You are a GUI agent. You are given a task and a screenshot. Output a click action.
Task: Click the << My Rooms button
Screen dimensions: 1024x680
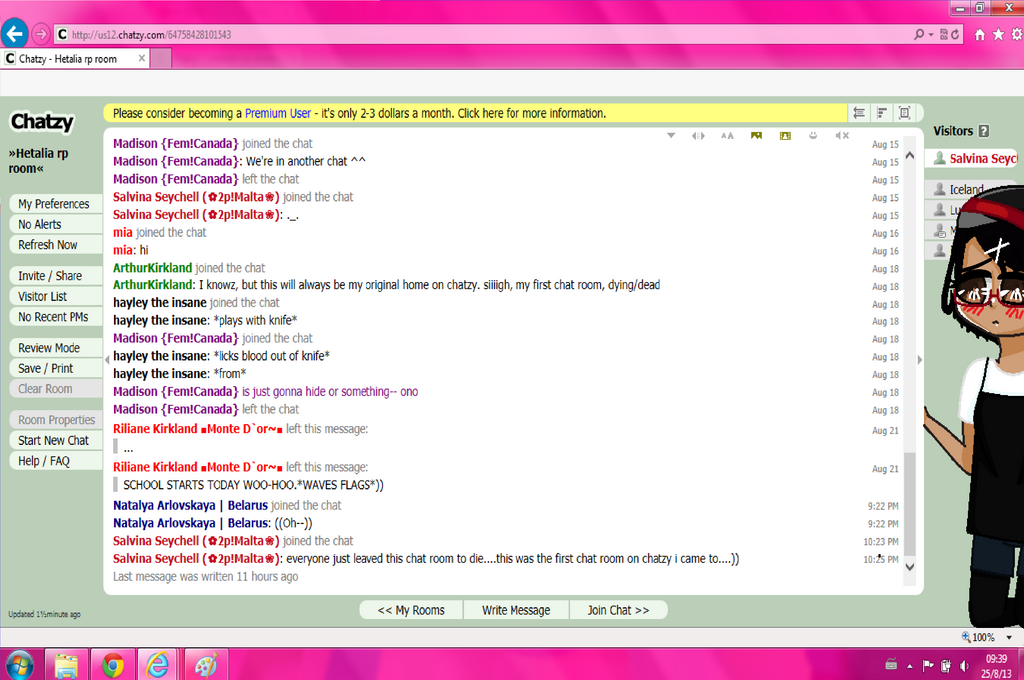pyautogui.click(x=411, y=610)
